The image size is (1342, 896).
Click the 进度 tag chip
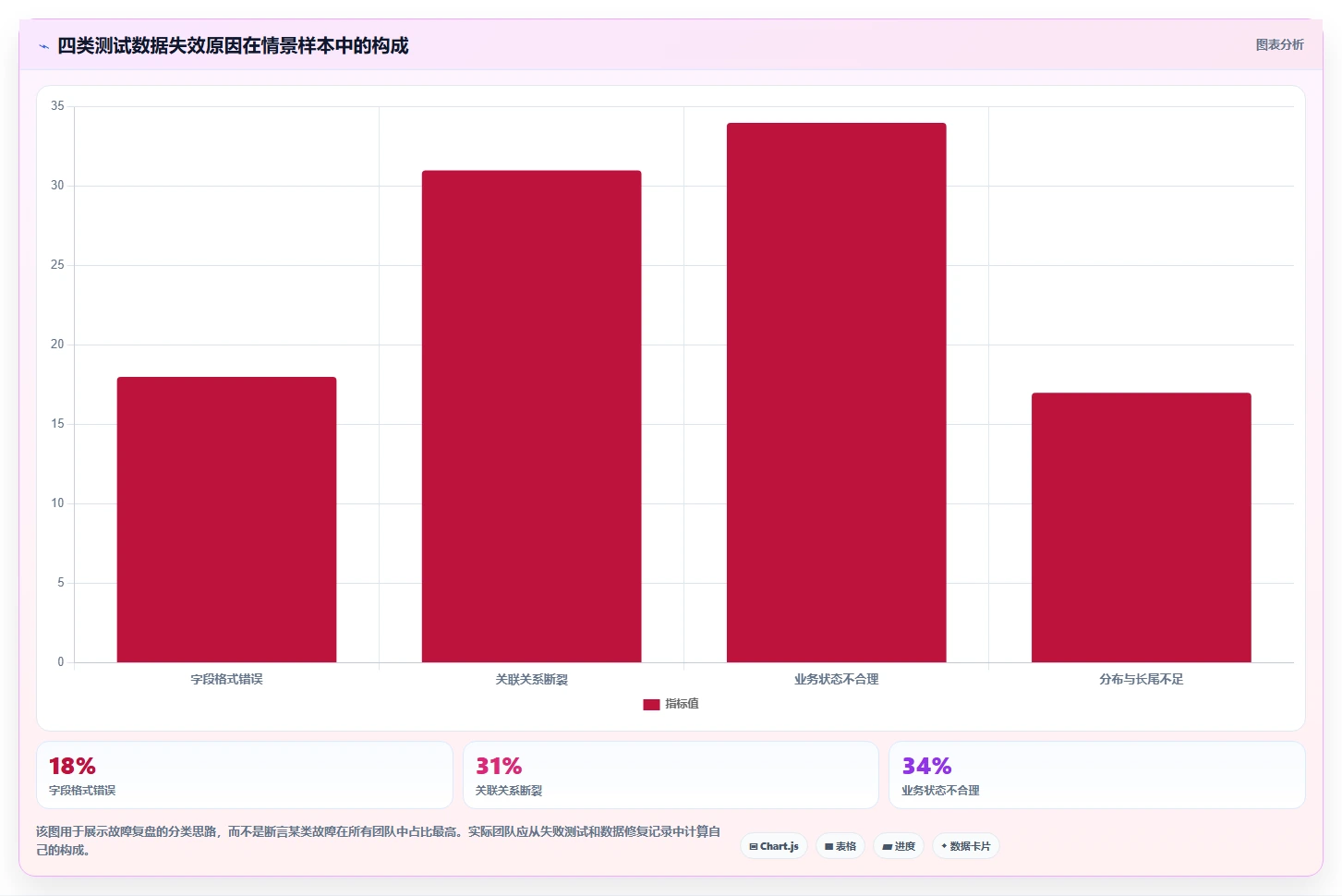pos(899,846)
